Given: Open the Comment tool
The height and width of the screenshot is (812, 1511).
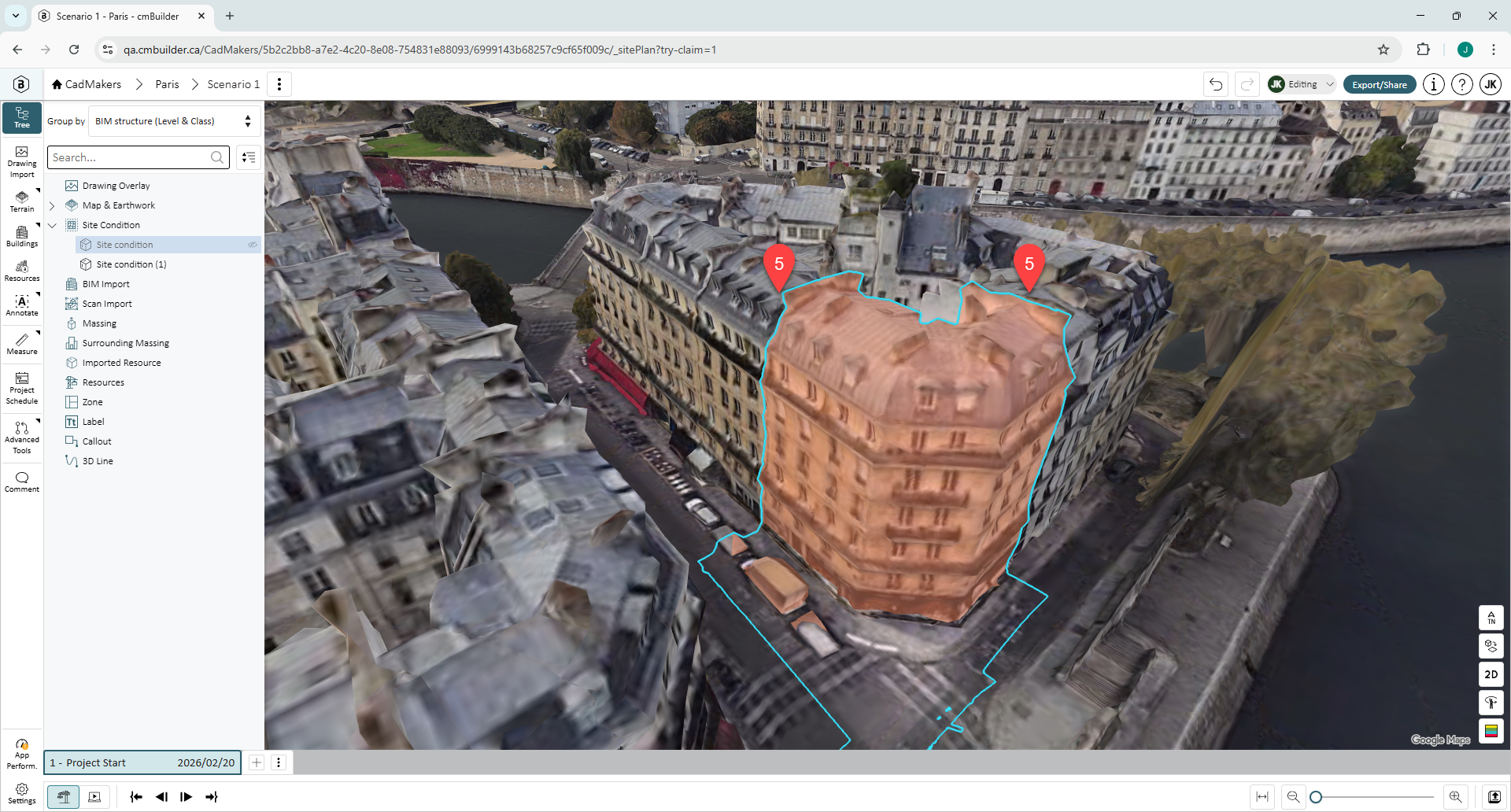Looking at the screenshot, I should click(x=22, y=482).
